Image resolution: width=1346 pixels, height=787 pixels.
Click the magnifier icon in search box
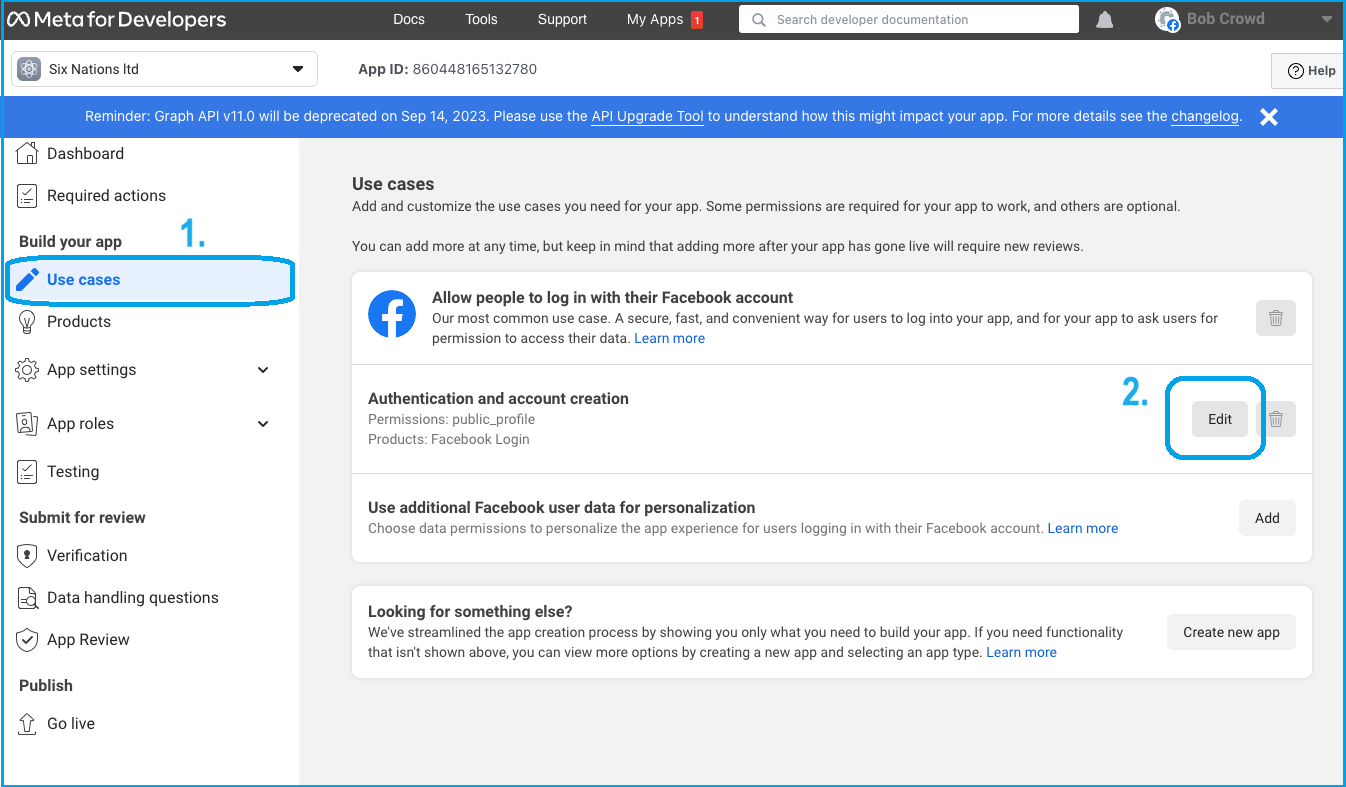click(x=759, y=19)
